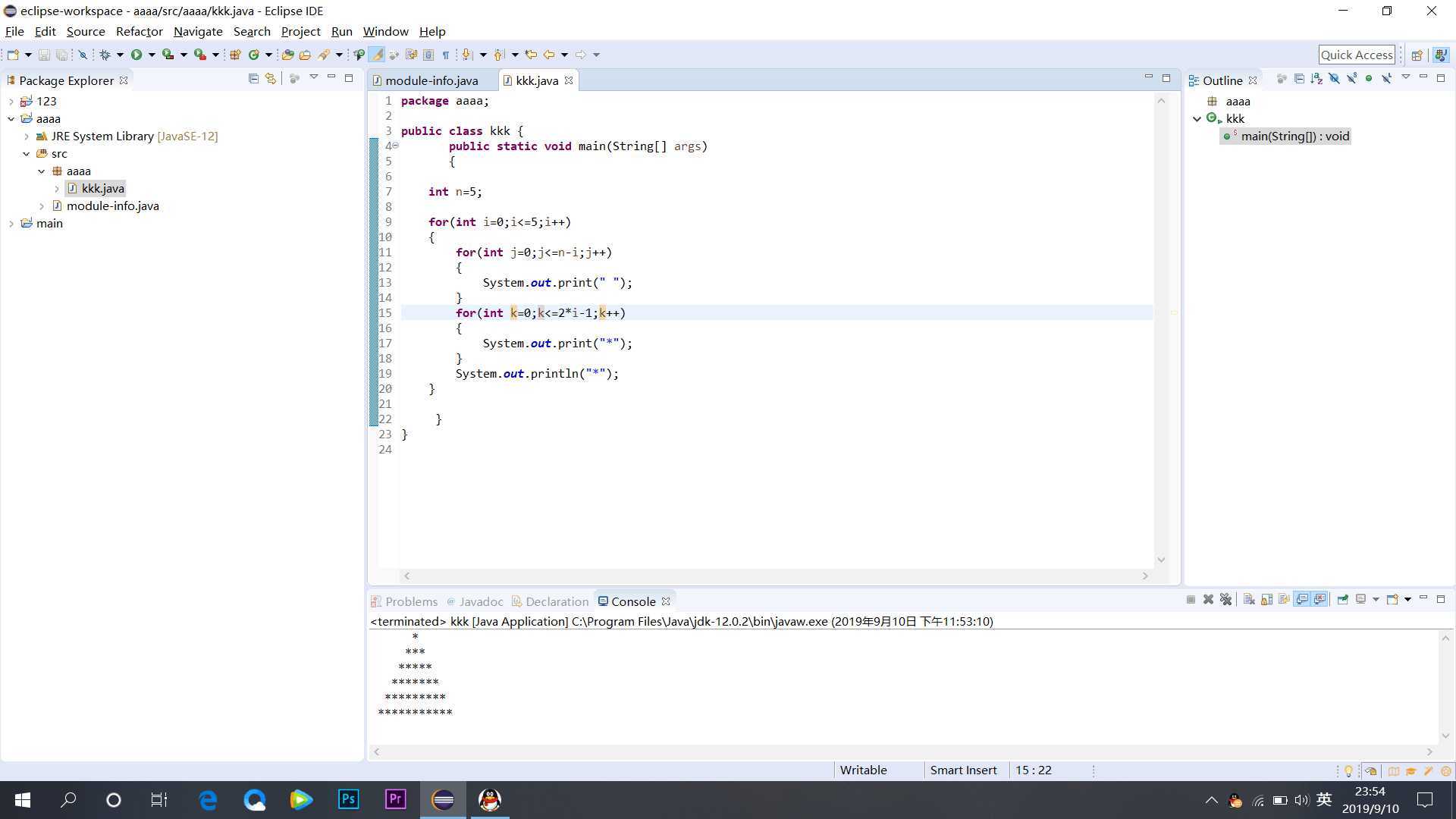Clear the console output
Viewport: 1456px width, 819px height.
coord(1249,600)
